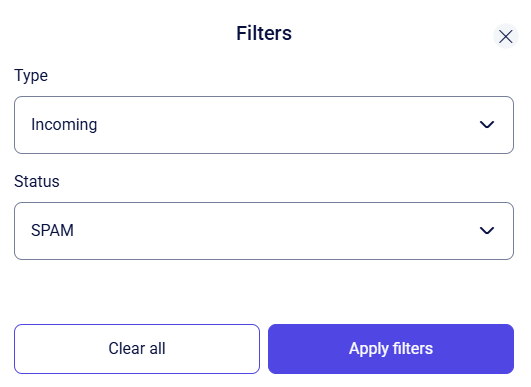Click the empty area in the Type select box
This screenshot has width=531, height=387.
288,125
